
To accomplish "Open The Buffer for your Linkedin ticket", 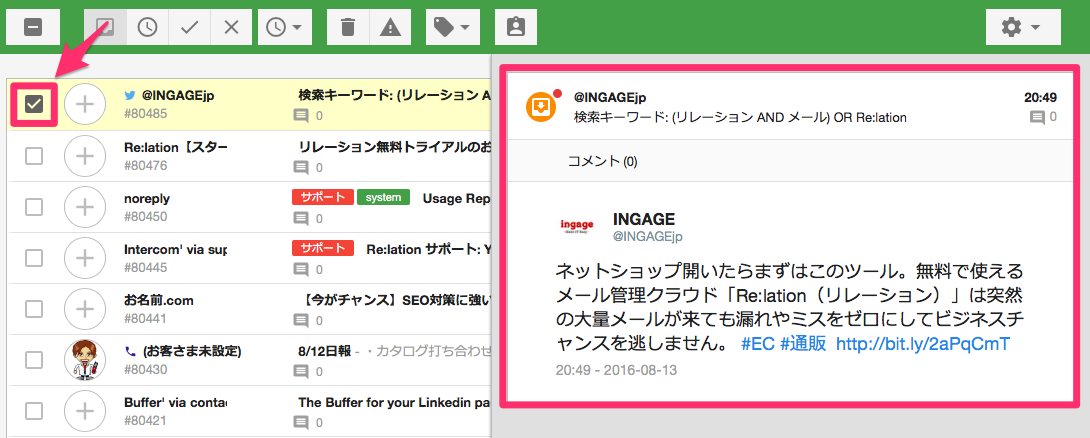I will pyautogui.click(x=395, y=403).
